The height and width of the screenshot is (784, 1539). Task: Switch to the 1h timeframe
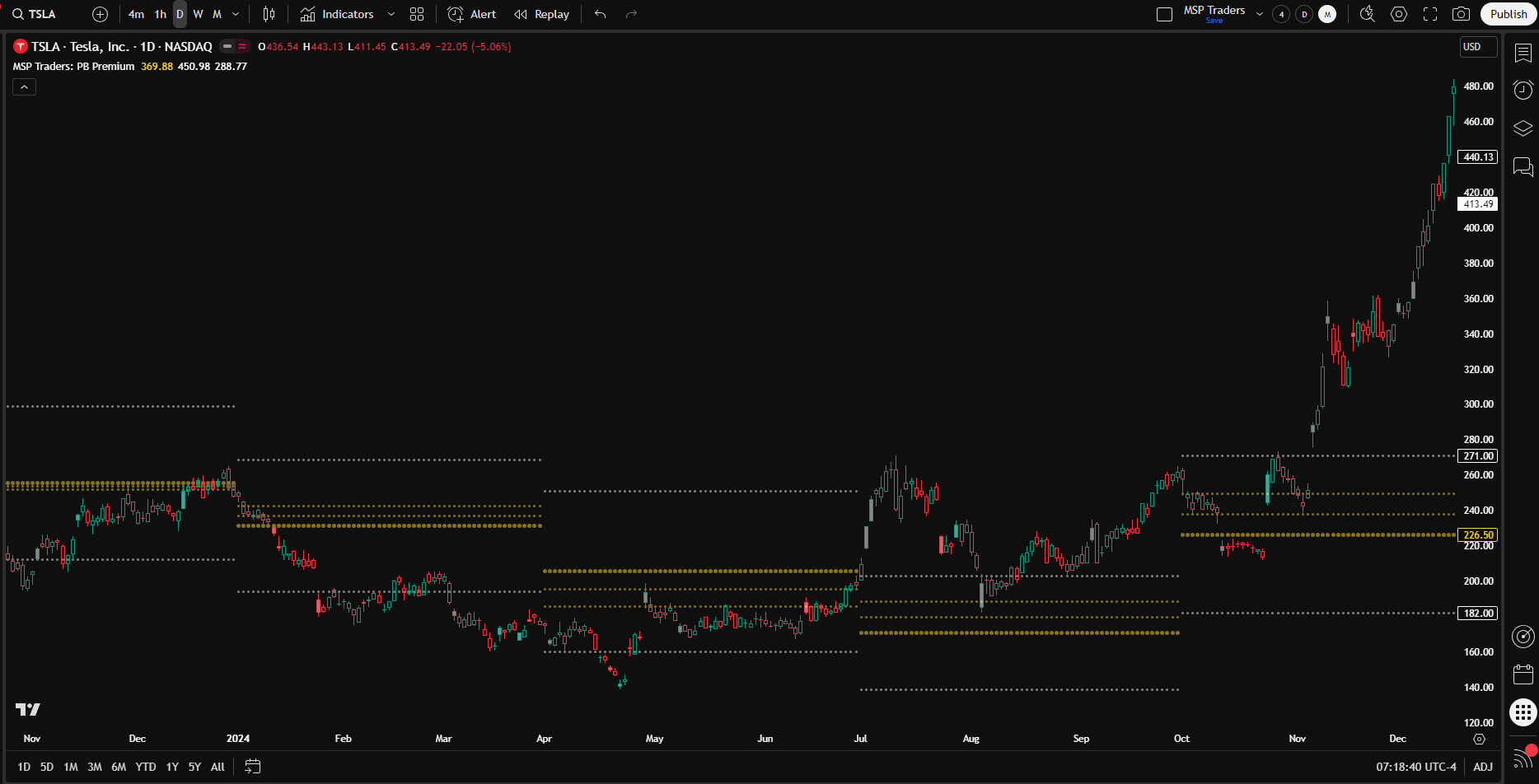pyautogui.click(x=160, y=14)
